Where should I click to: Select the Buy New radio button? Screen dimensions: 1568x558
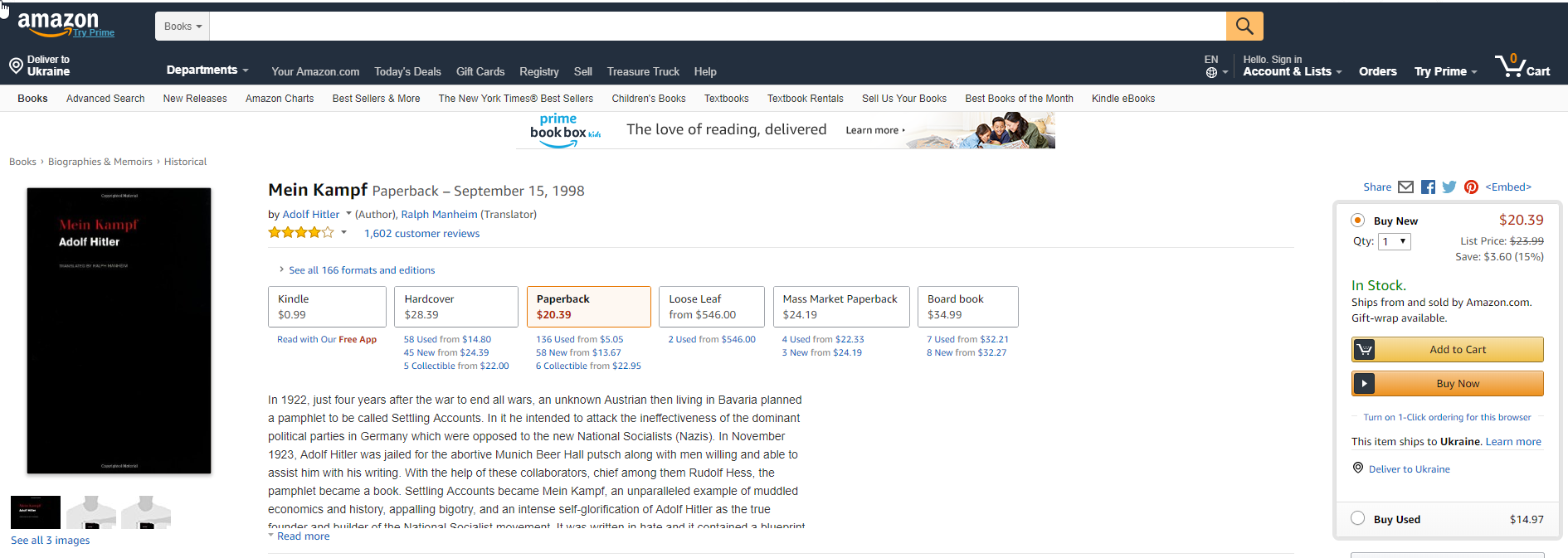point(1358,221)
